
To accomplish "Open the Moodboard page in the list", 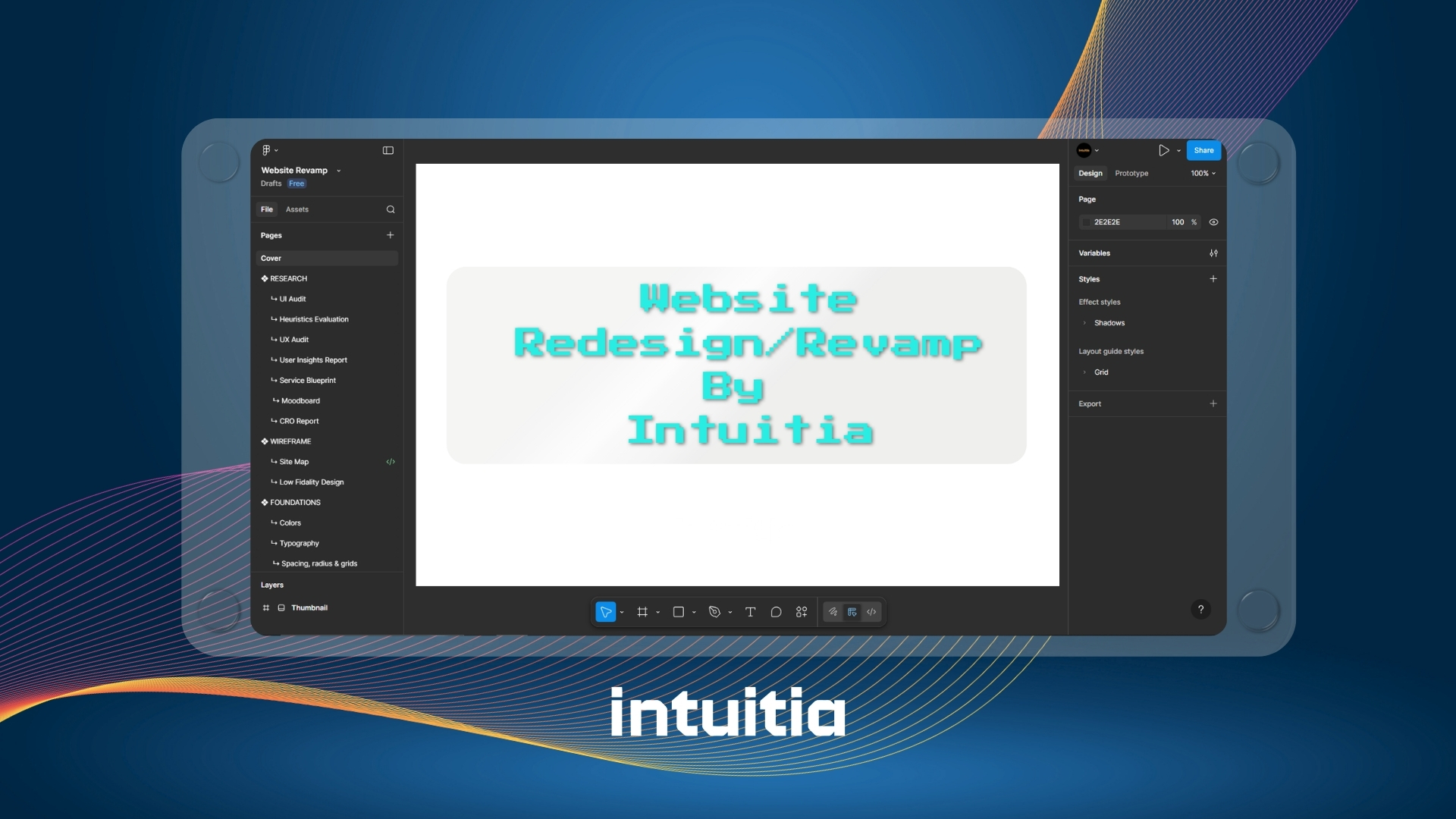I will [300, 400].
